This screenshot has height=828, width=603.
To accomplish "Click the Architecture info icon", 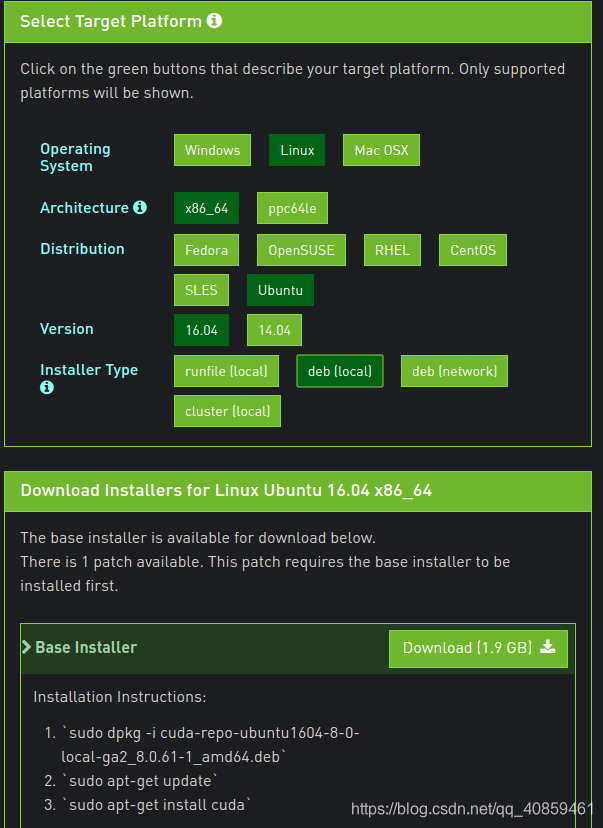I will point(139,208).
